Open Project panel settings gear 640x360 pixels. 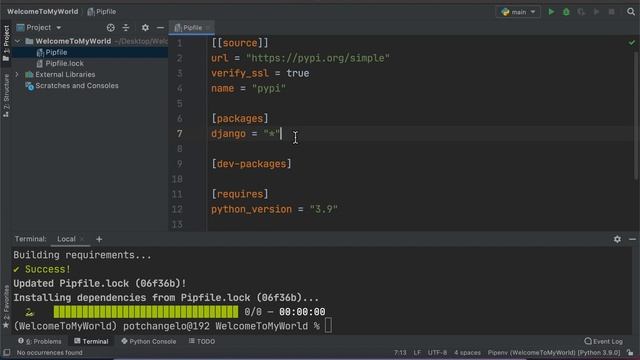(145, 27)
